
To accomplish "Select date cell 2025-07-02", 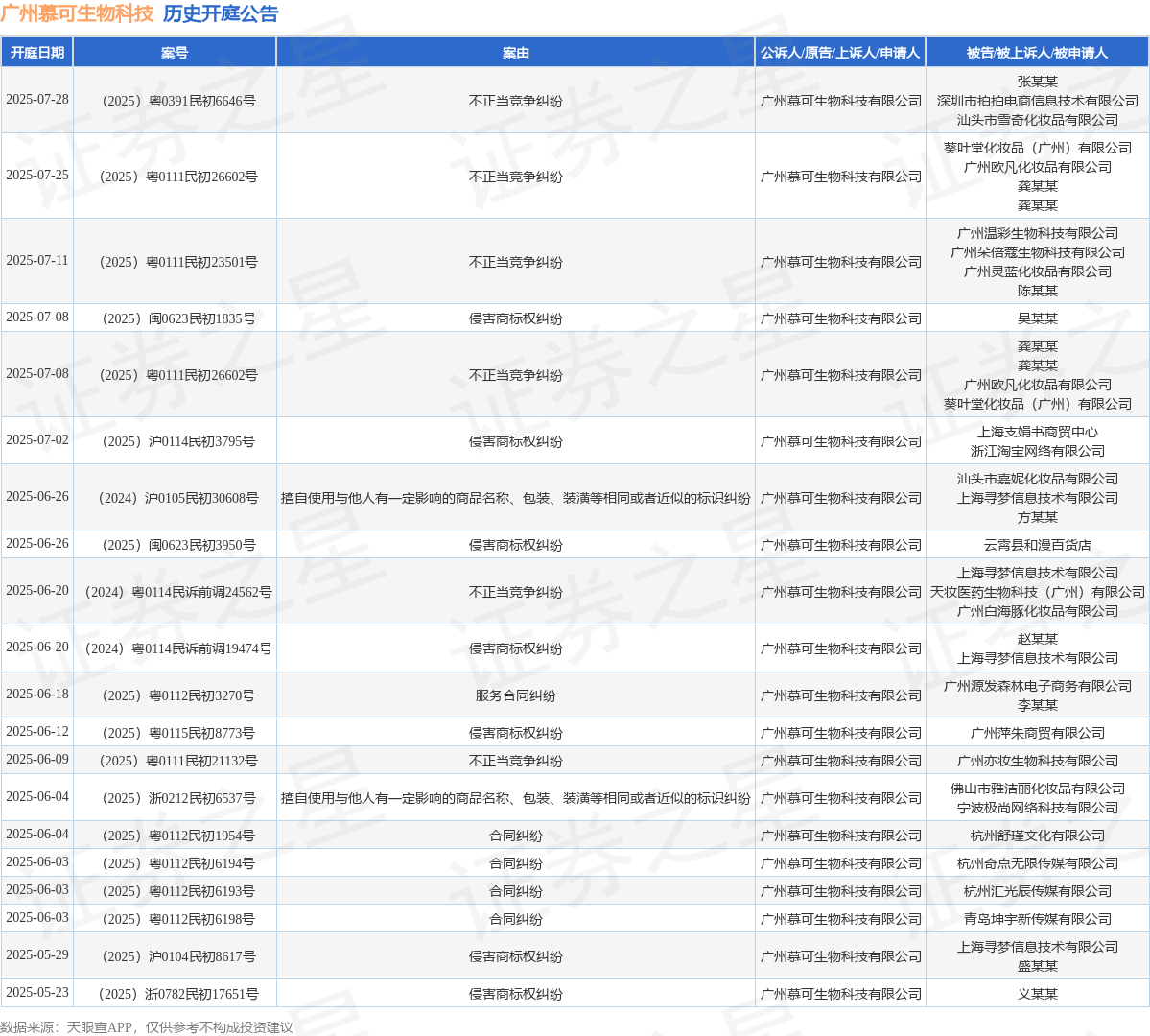I will pyautogui.click(x=37, y=439).
